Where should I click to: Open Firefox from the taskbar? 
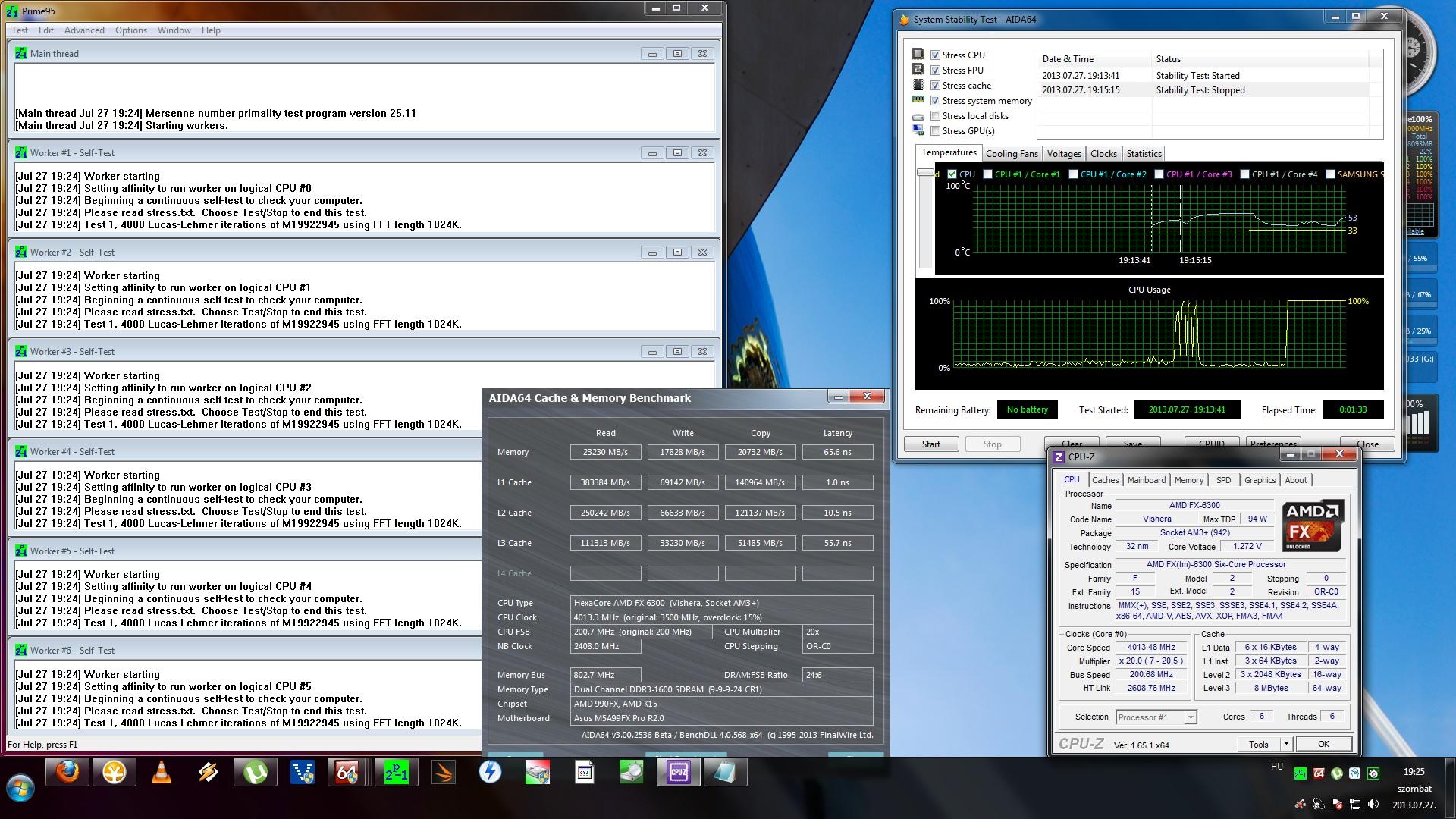(x=67, y=773)
